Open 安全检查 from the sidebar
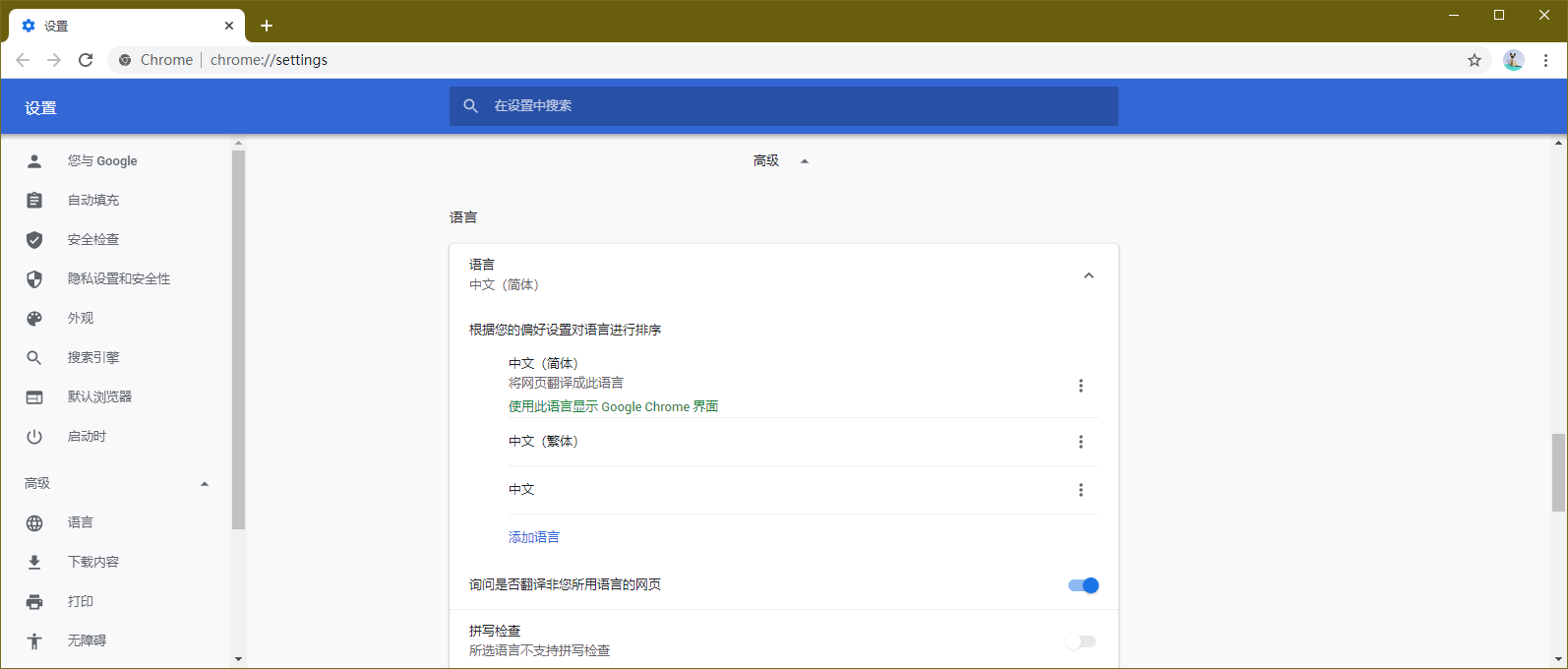 93,240
